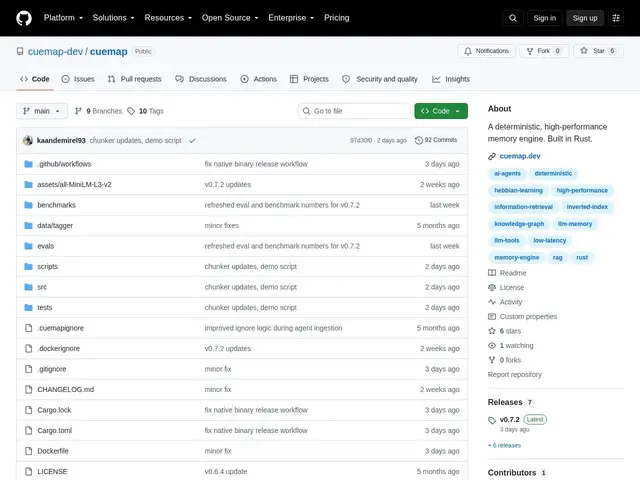Screen dimensions: 640x480
Task: Open CHANGELOG.md file
Action: [65, 389]
